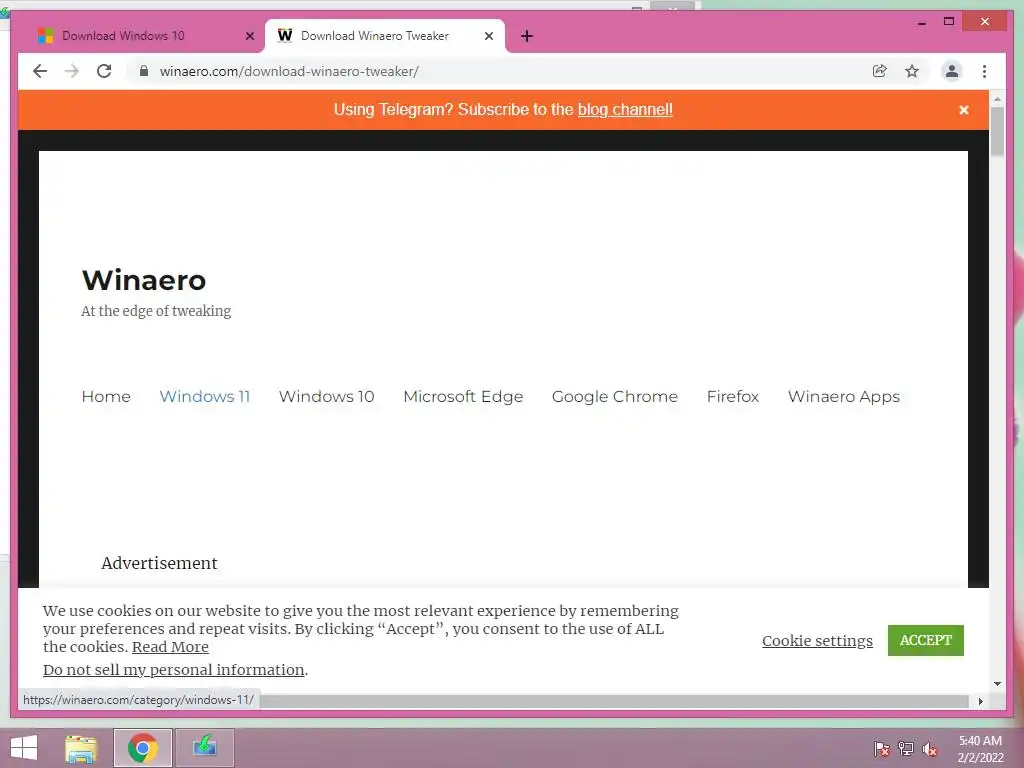The height and width of the screenshot is (768, 1024).
Task: Click the Chrome taskbar icon
Action: click(142, 748)
